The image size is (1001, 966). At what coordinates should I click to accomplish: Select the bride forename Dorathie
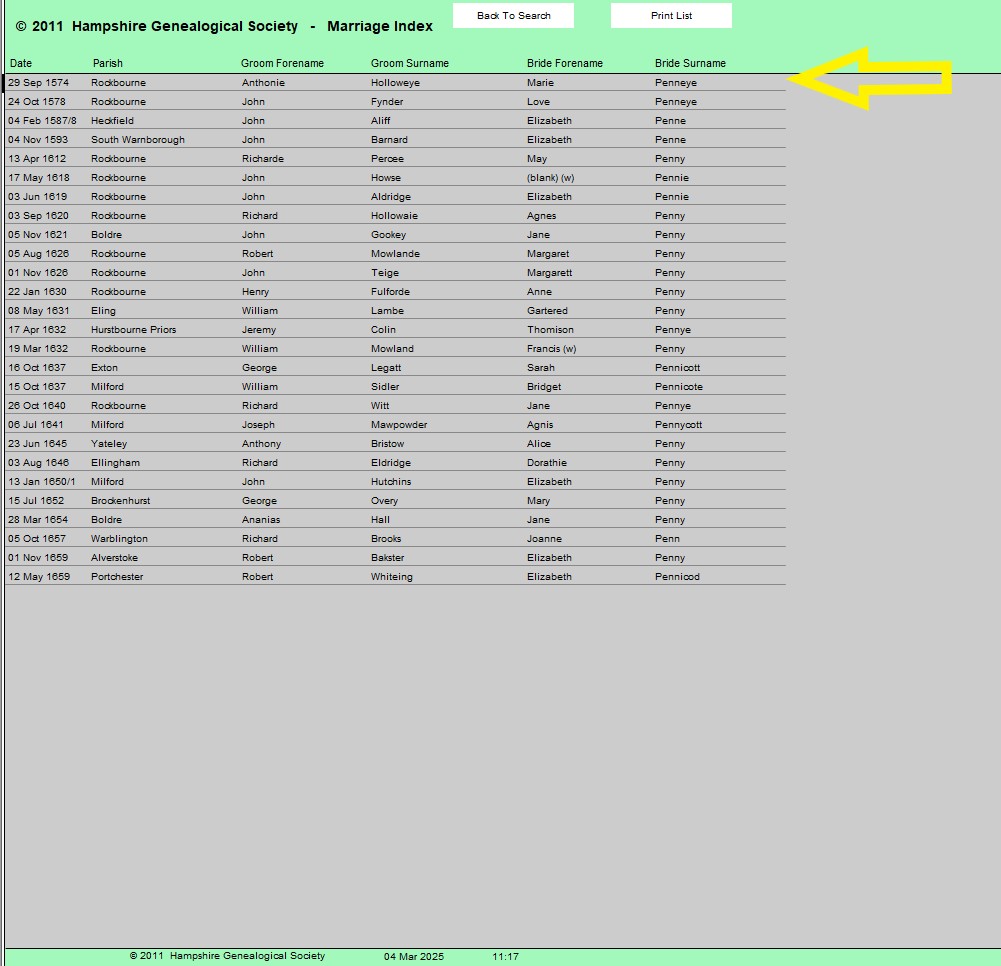pyautogui.click(x=547, y=463)
